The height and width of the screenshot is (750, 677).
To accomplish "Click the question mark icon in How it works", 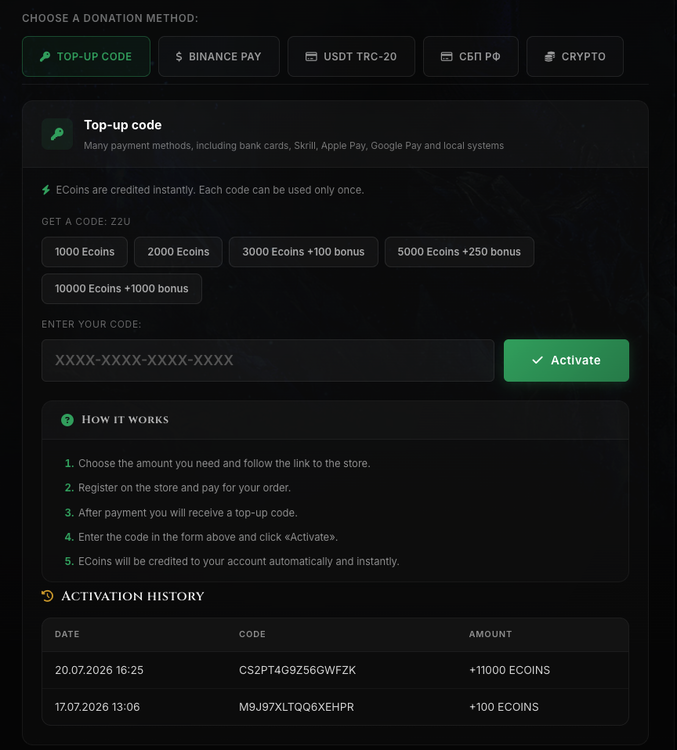I will click(x=67, y=420).
